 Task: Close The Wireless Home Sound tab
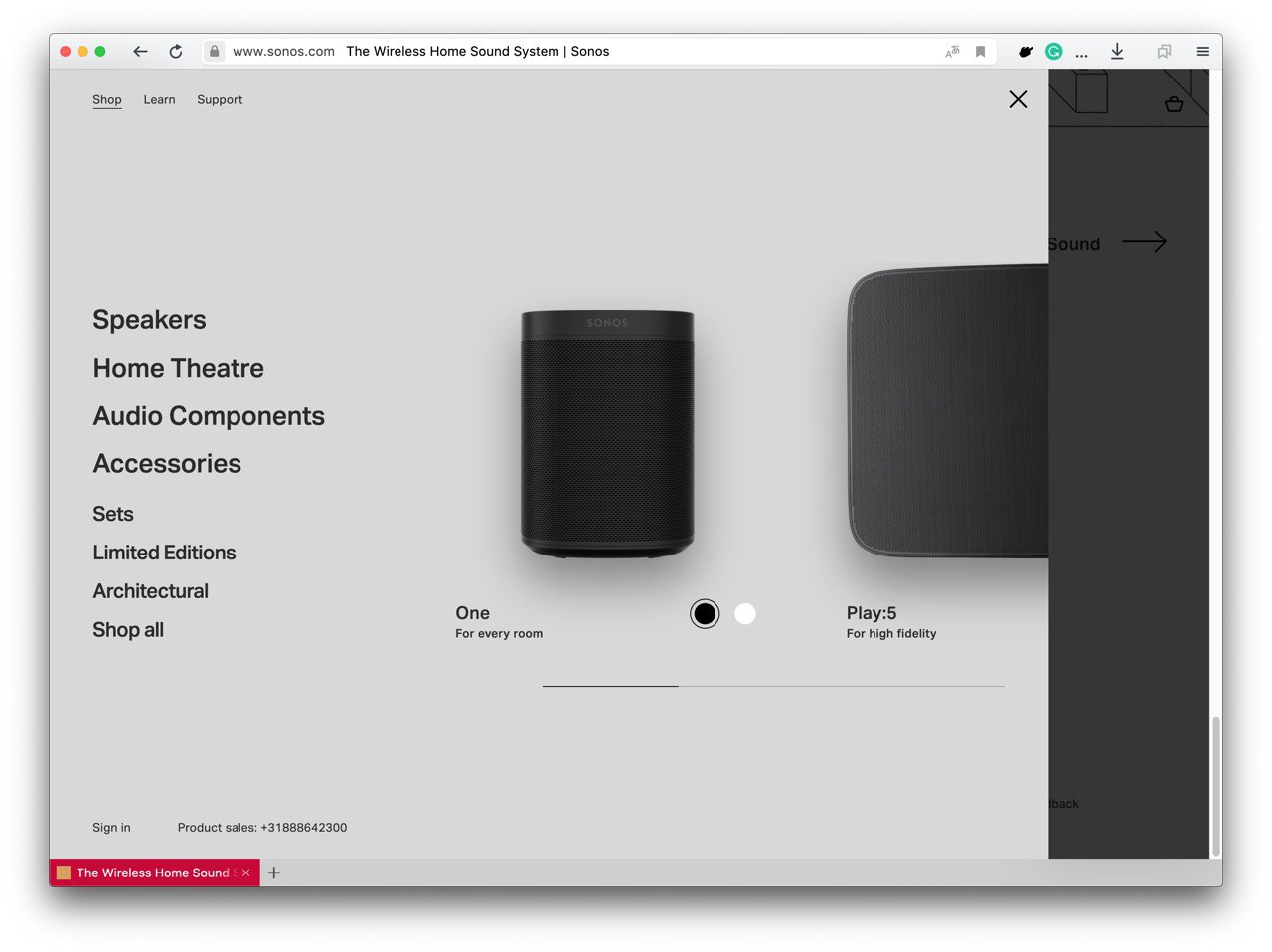click(x=245, y=873)
